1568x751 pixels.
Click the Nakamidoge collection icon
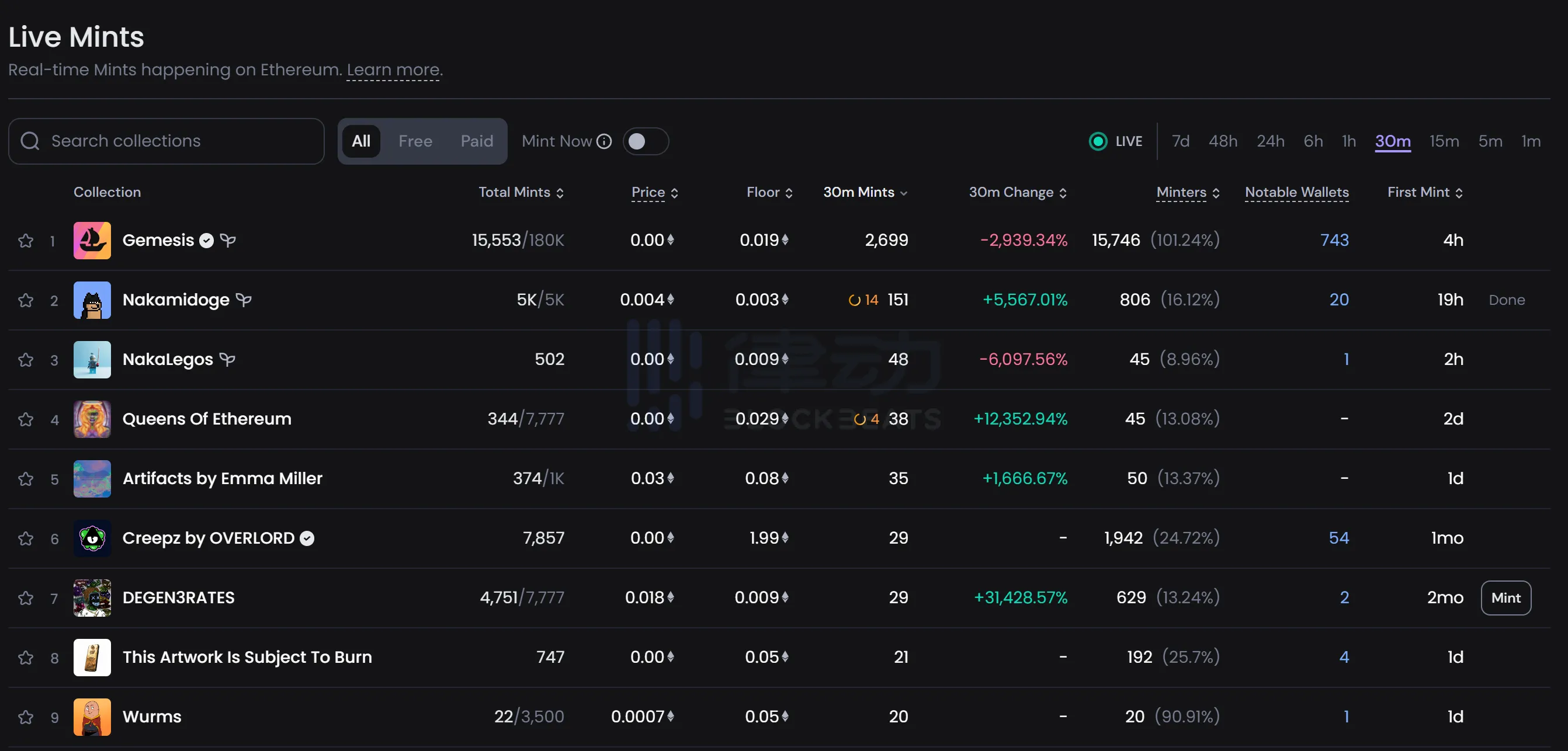[x=92, y=299]
